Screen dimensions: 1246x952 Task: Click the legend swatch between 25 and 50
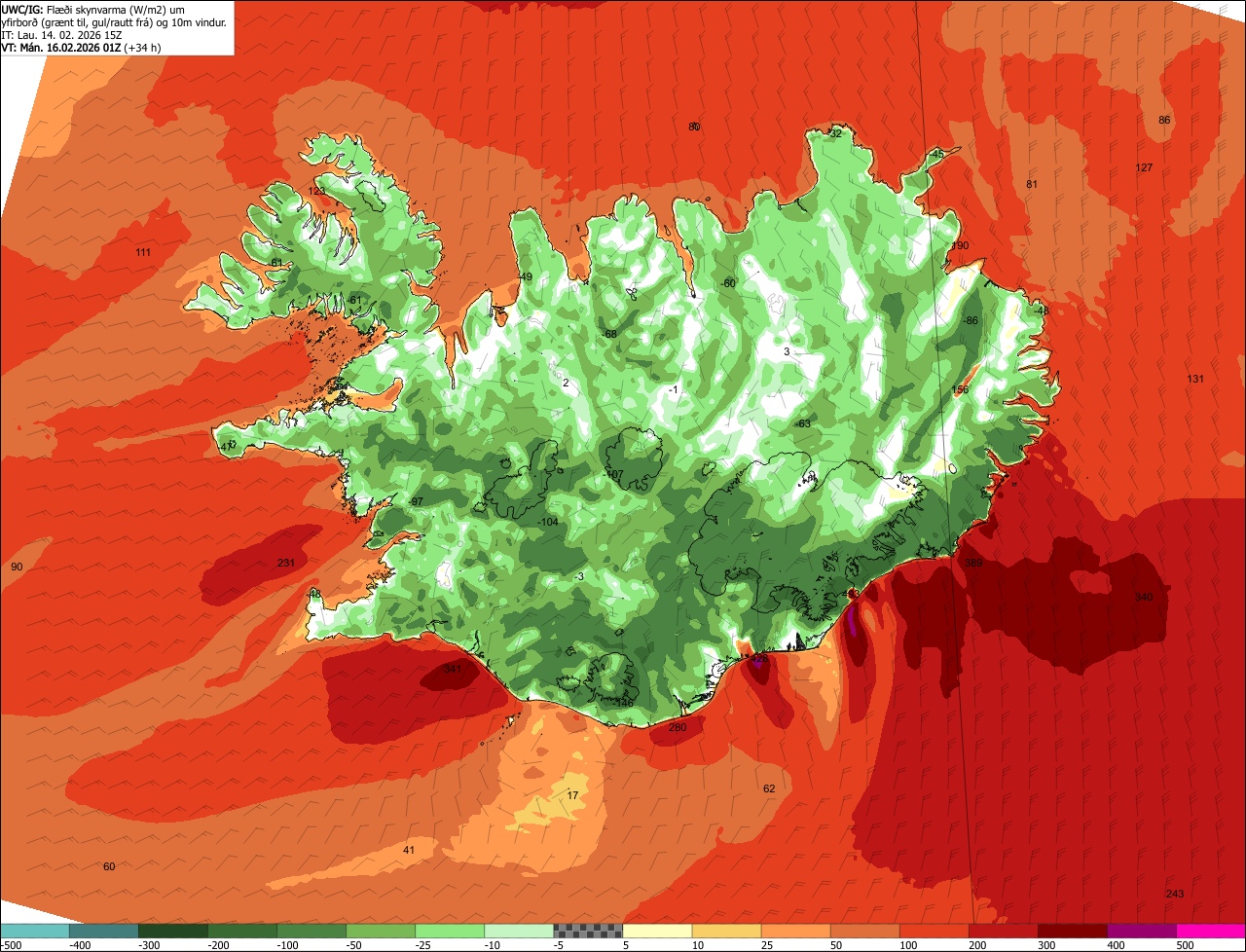click(x=795, y=931)
